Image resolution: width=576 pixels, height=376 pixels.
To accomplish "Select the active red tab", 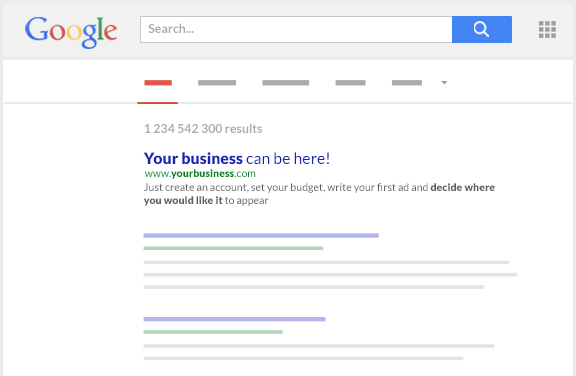I will 158,83.
